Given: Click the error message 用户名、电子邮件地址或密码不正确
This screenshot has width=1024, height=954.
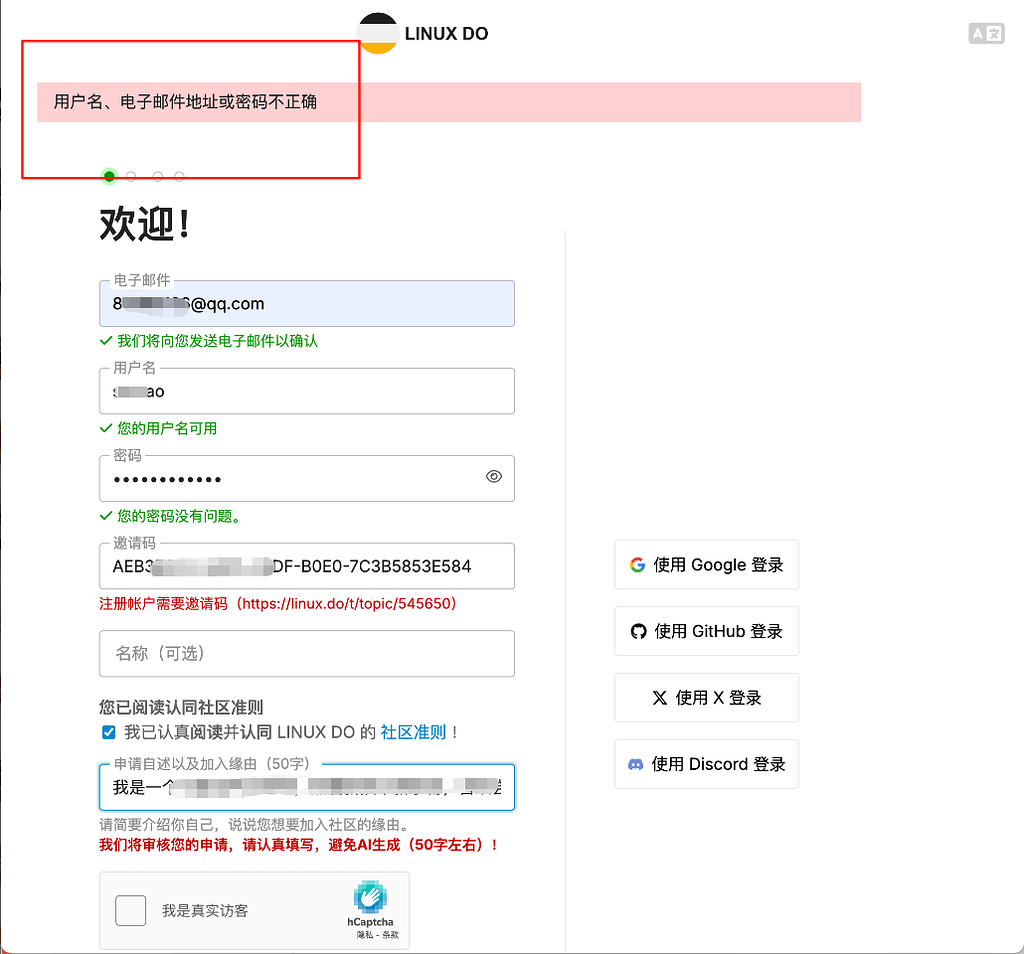Looking at the screenshot, I should 185,102.
